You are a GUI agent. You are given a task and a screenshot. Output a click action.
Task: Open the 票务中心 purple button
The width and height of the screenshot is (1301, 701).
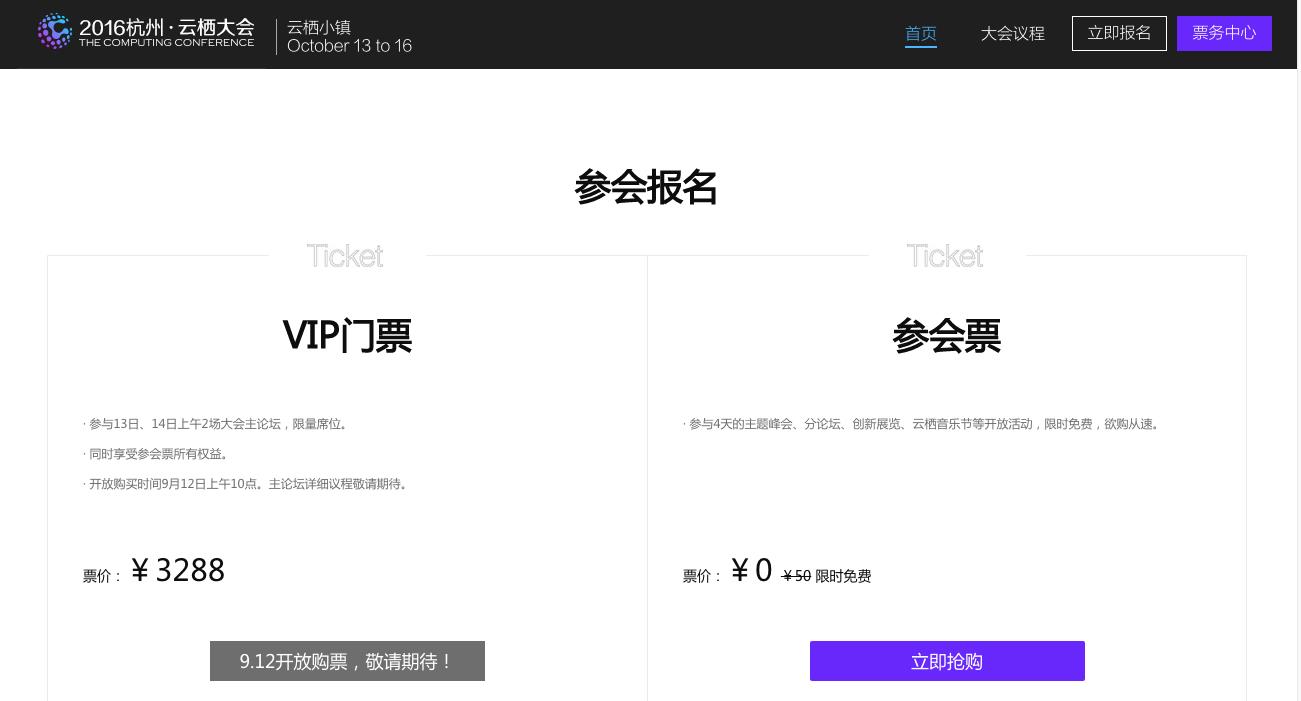1223,33
